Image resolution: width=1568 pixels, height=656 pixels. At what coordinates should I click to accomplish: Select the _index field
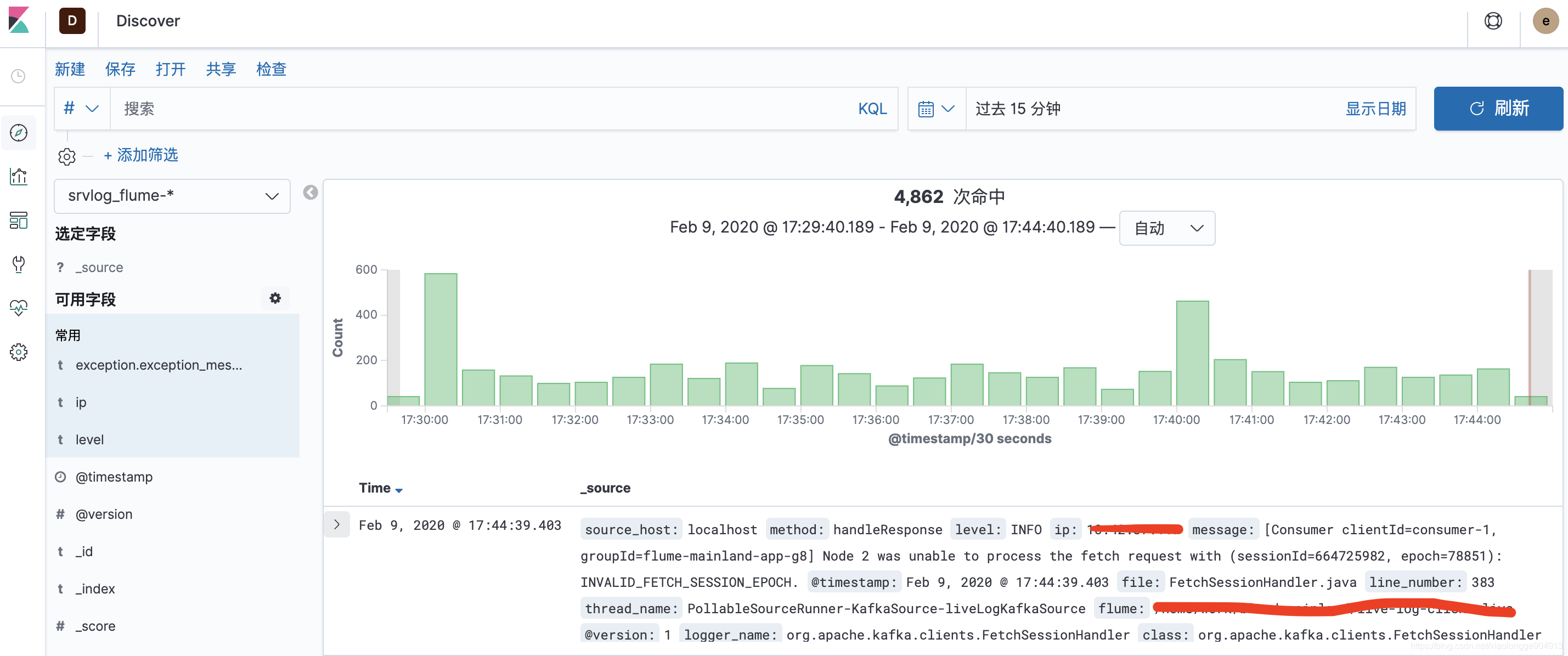pos(95,589)
